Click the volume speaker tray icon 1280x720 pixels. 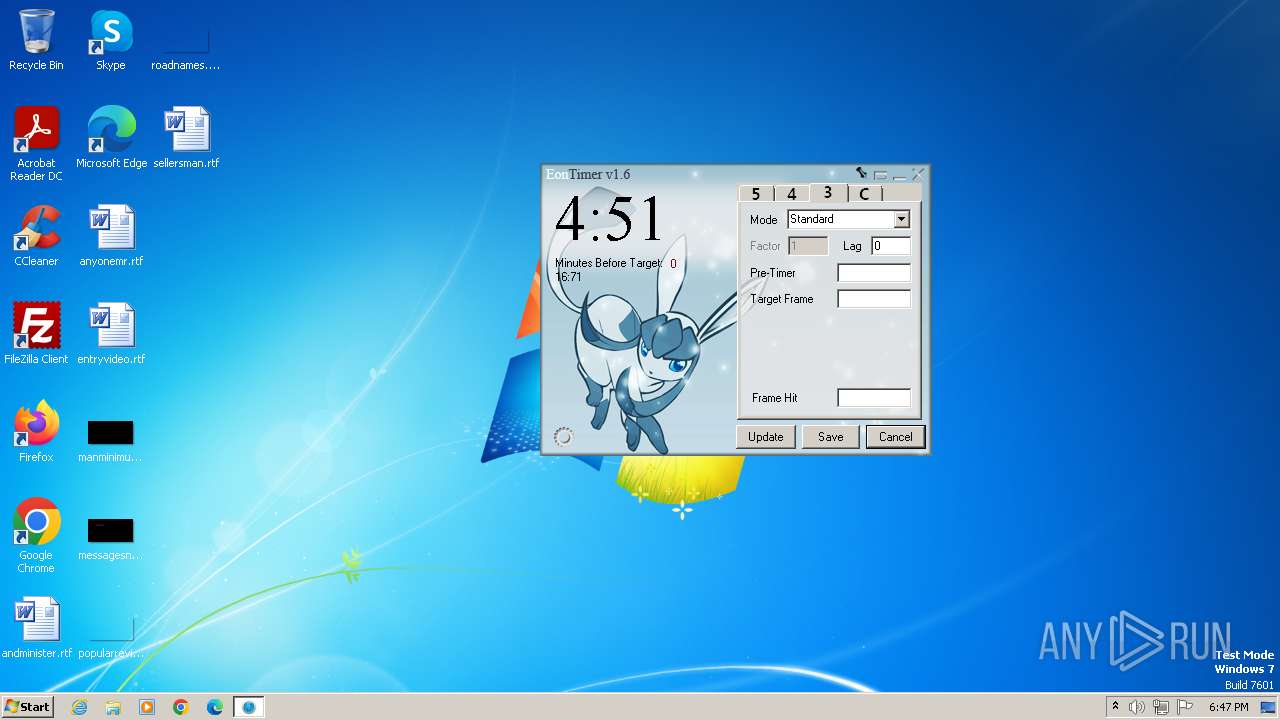pyautogui.click(x=1137, y=707)
